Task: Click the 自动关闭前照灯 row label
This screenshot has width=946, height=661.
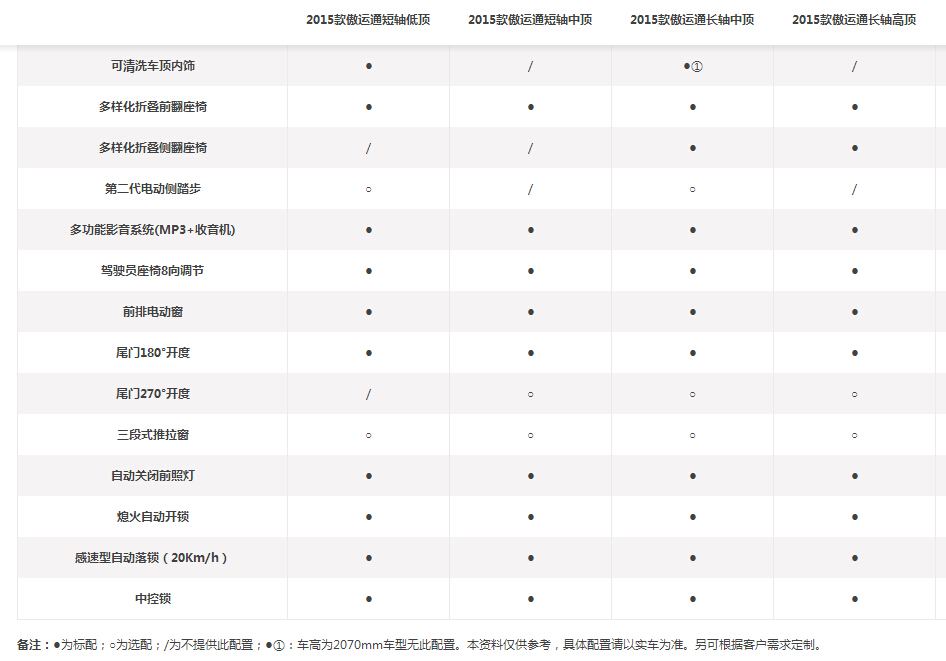Action: coord(153,476)
